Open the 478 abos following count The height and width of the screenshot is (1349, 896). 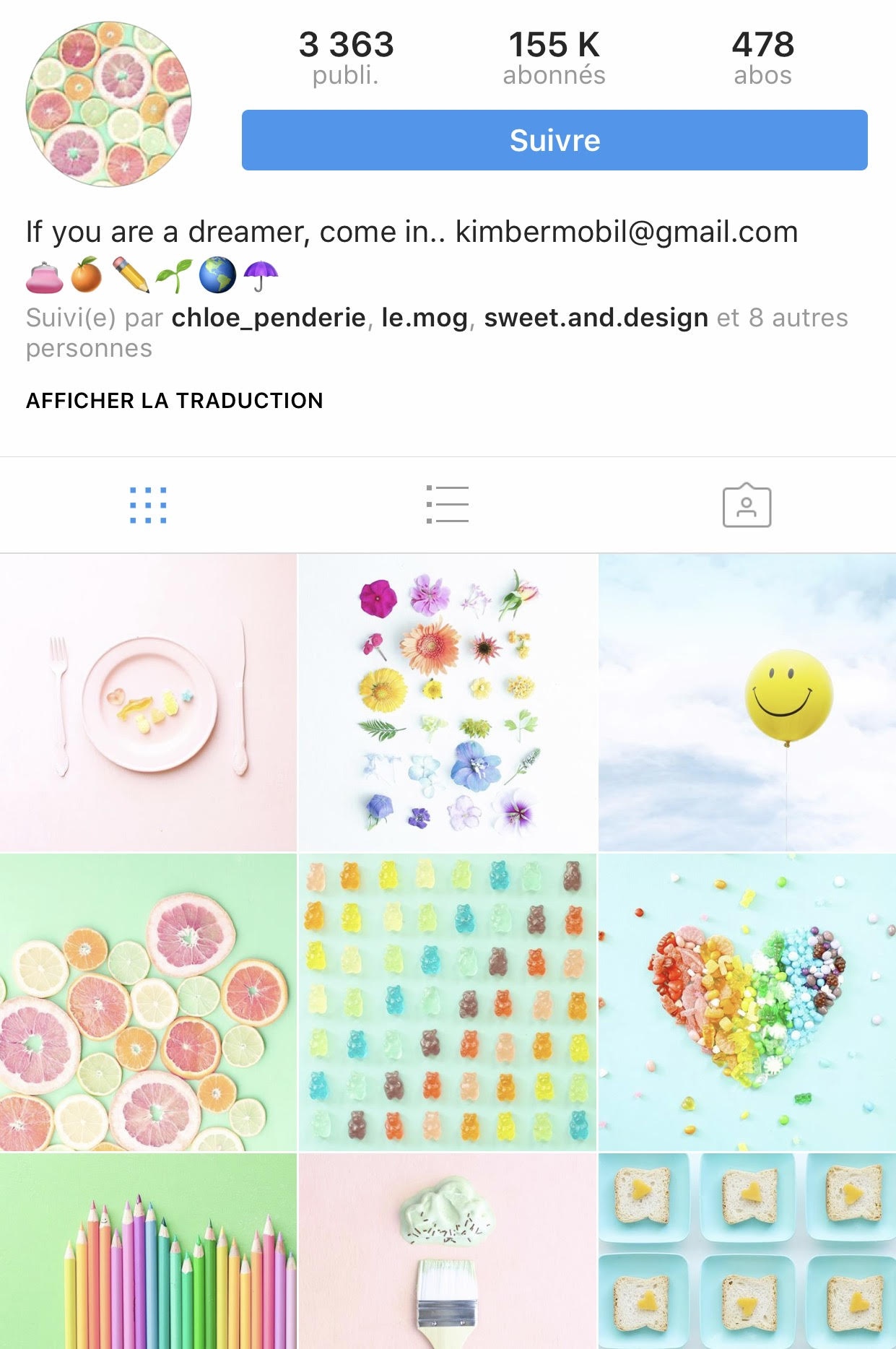click(x=763, y=58)
